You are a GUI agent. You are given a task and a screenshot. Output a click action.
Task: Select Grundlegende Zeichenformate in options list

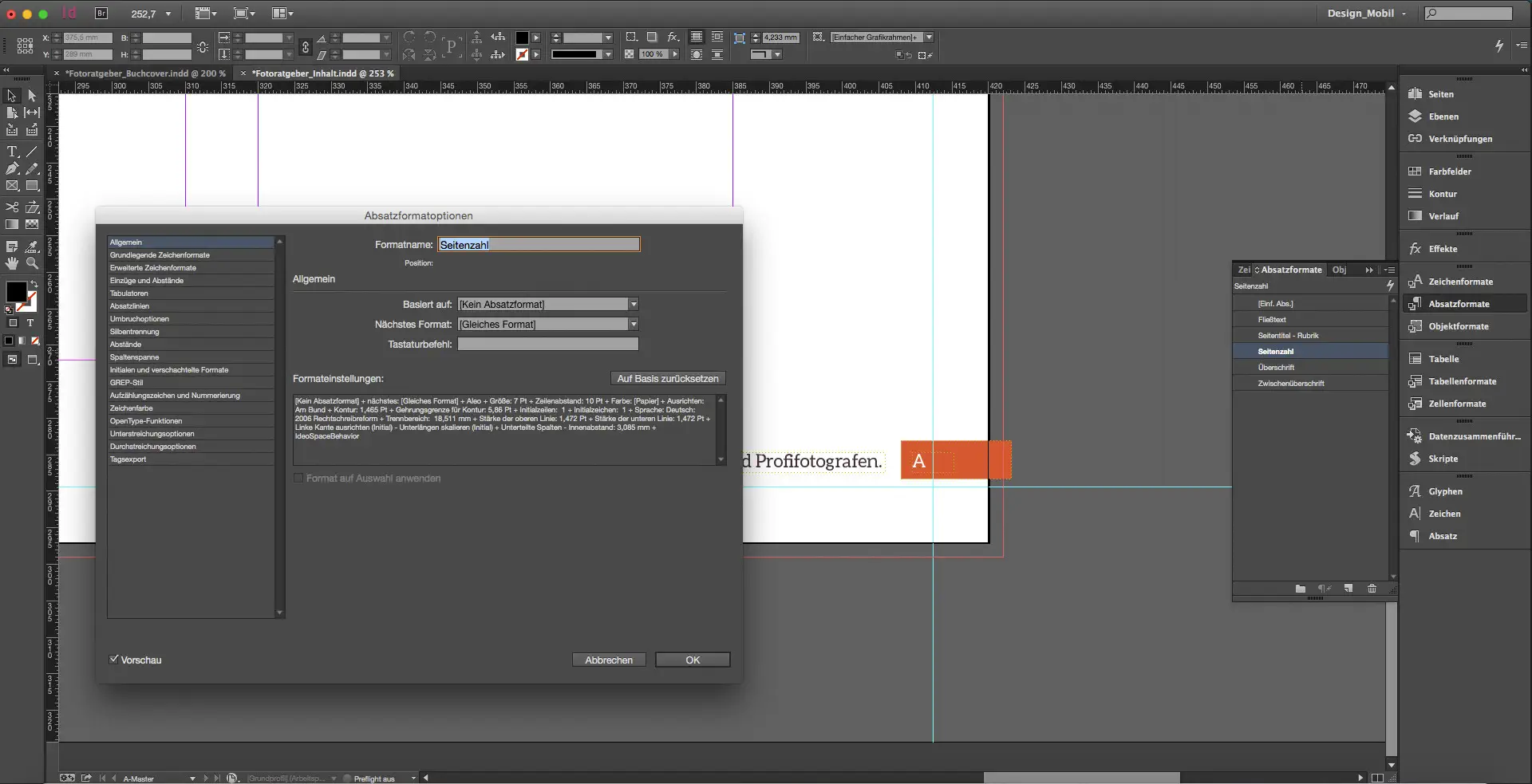(x=160, y=254)
